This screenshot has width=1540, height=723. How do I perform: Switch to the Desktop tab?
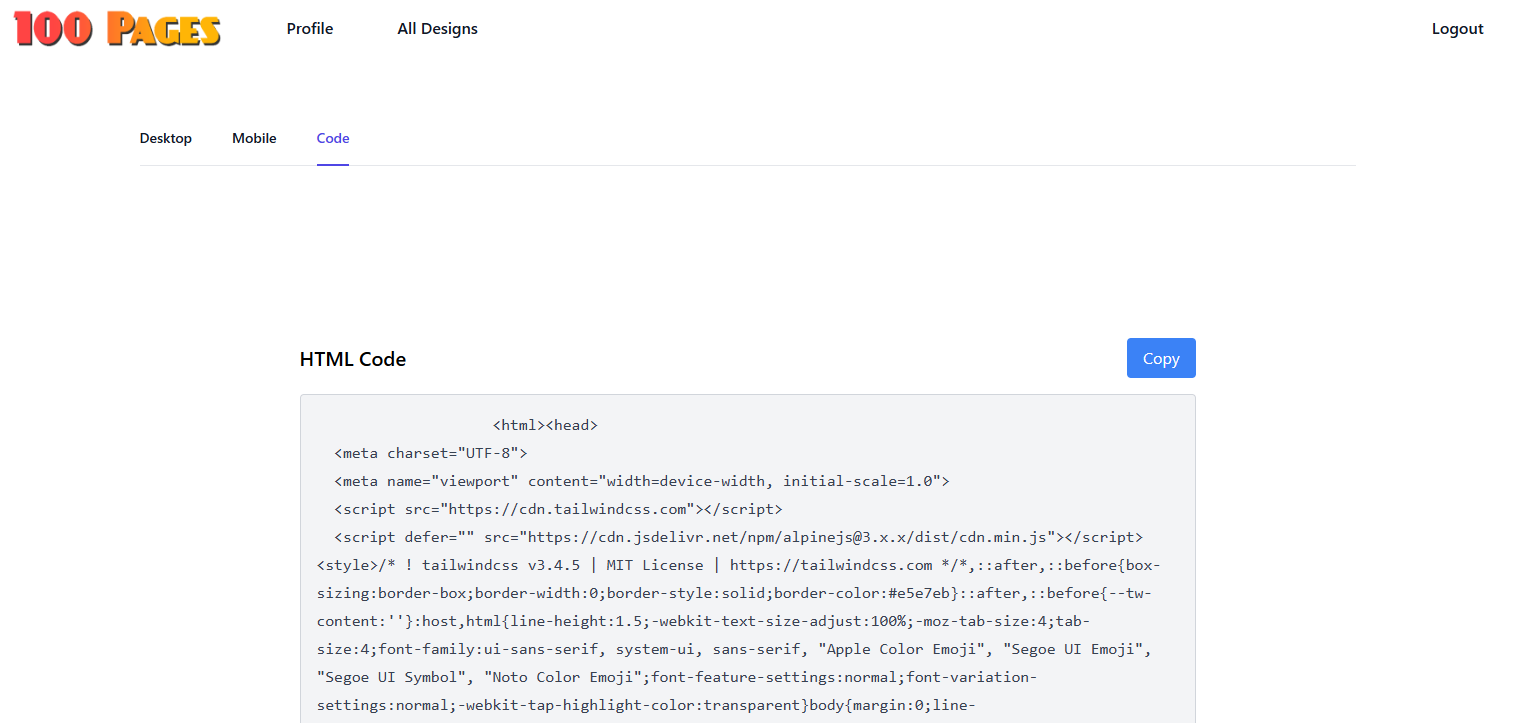[166, 138]
